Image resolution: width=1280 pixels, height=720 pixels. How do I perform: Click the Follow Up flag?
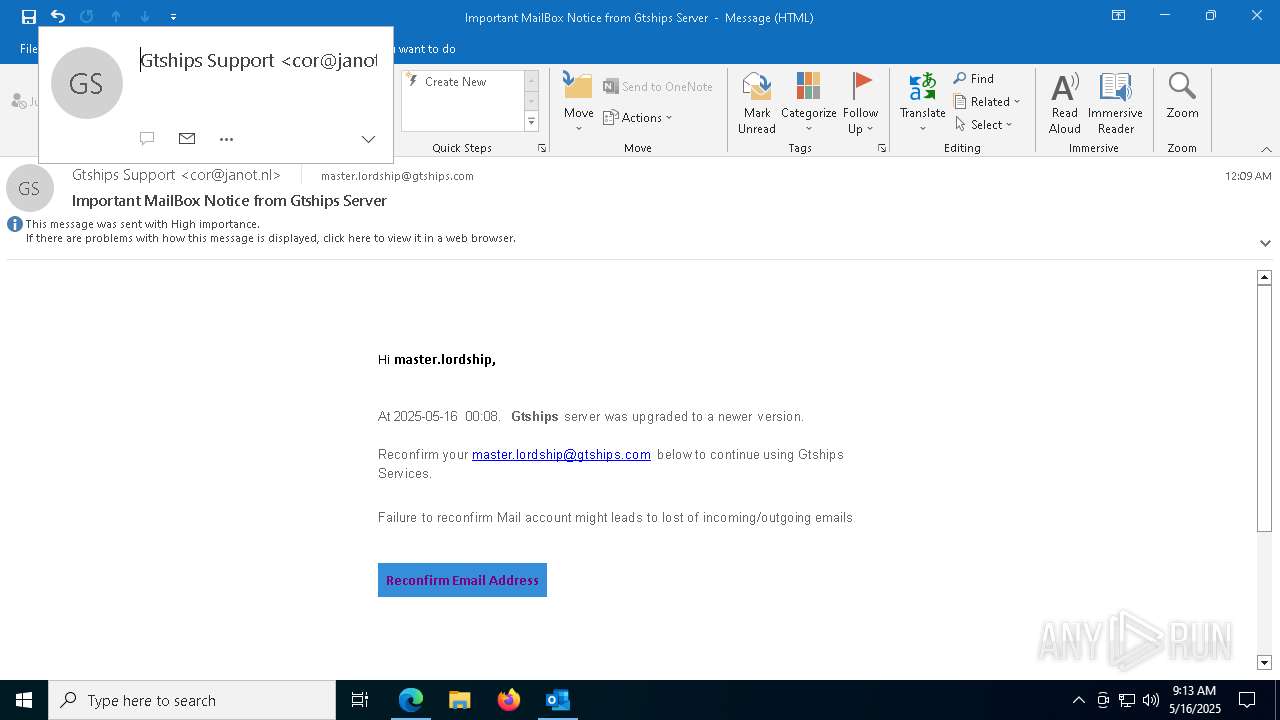[x=860, y=102]
